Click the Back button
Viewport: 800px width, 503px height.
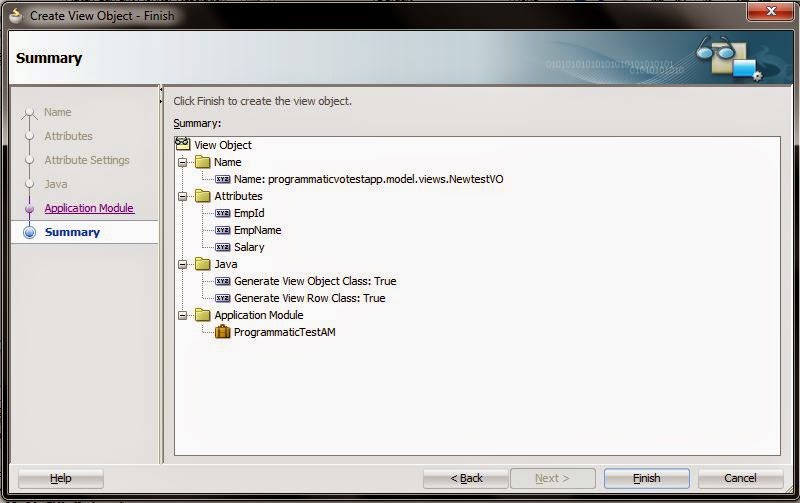coord(465,479)
